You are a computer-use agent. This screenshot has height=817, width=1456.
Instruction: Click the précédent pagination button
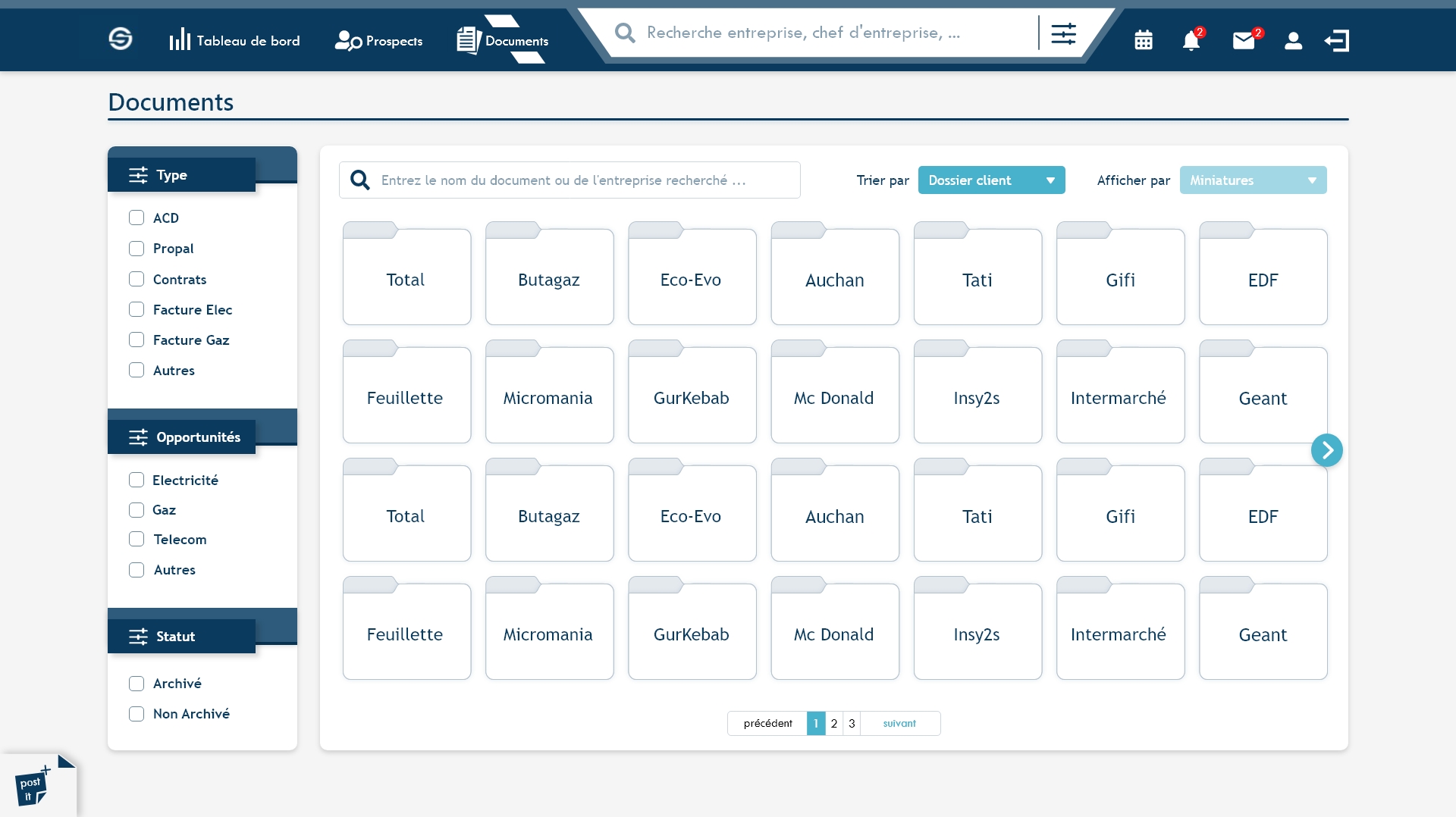click(767, 723)
